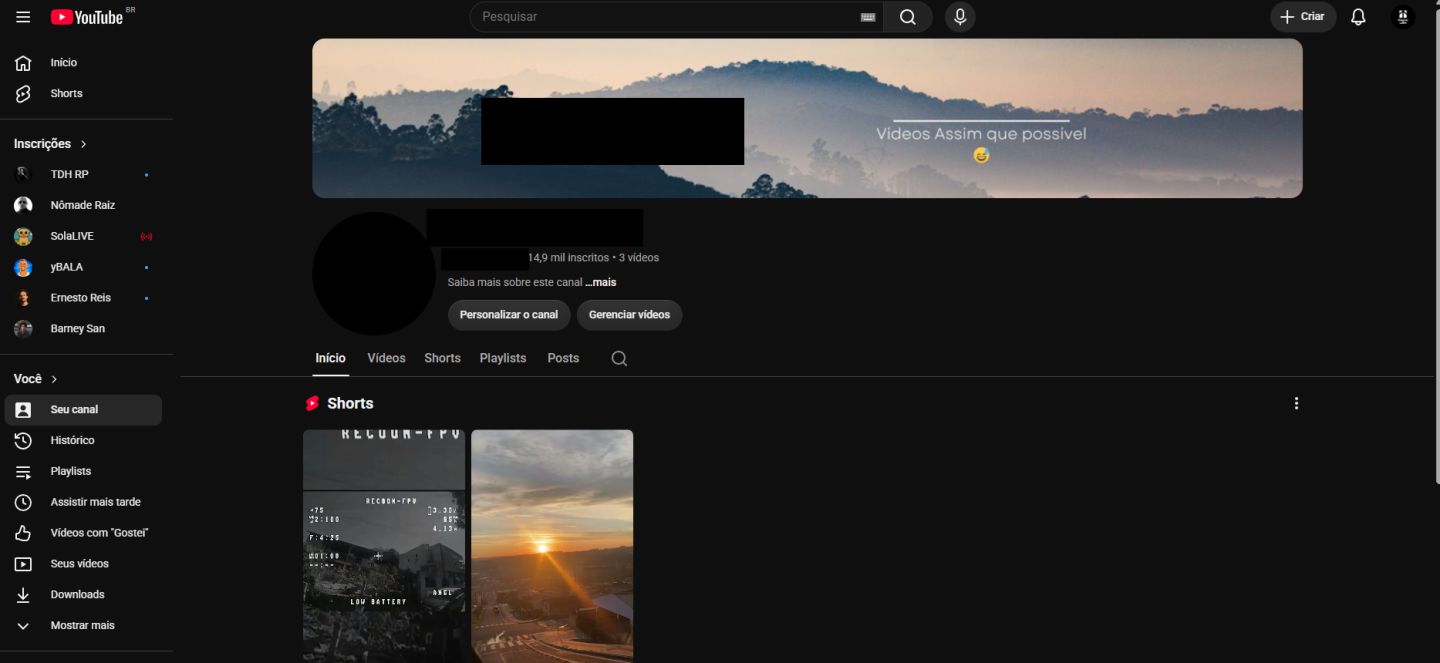
Task: Open Assistir mais tarde list
Action: [83, 503]
